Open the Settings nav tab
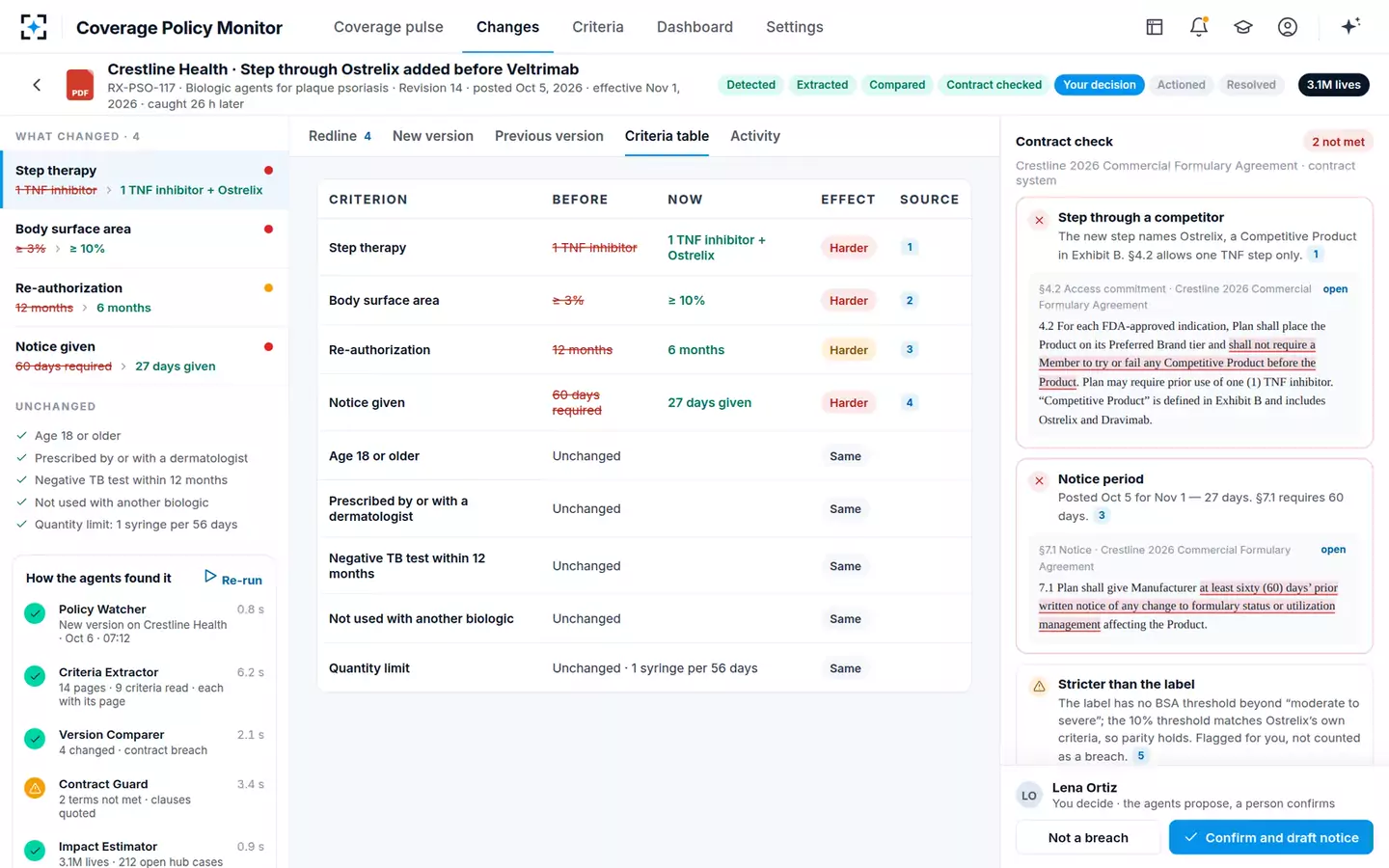 (795, 27)
